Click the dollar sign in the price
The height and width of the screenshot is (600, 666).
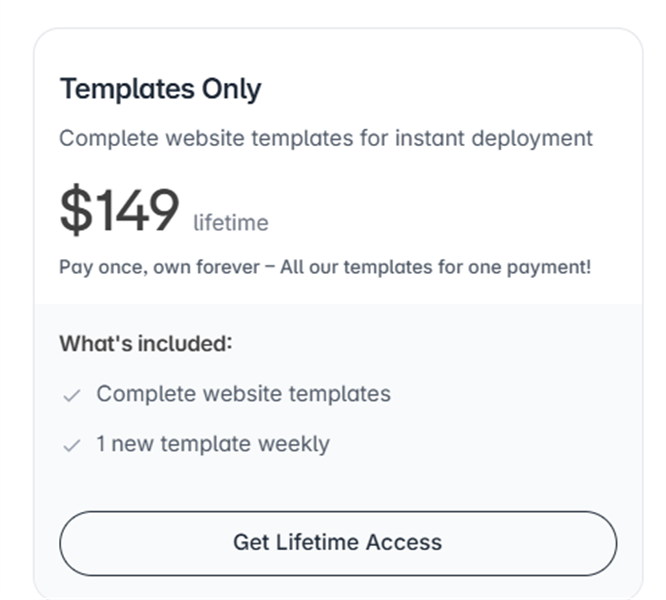click(x=74, y=211)
